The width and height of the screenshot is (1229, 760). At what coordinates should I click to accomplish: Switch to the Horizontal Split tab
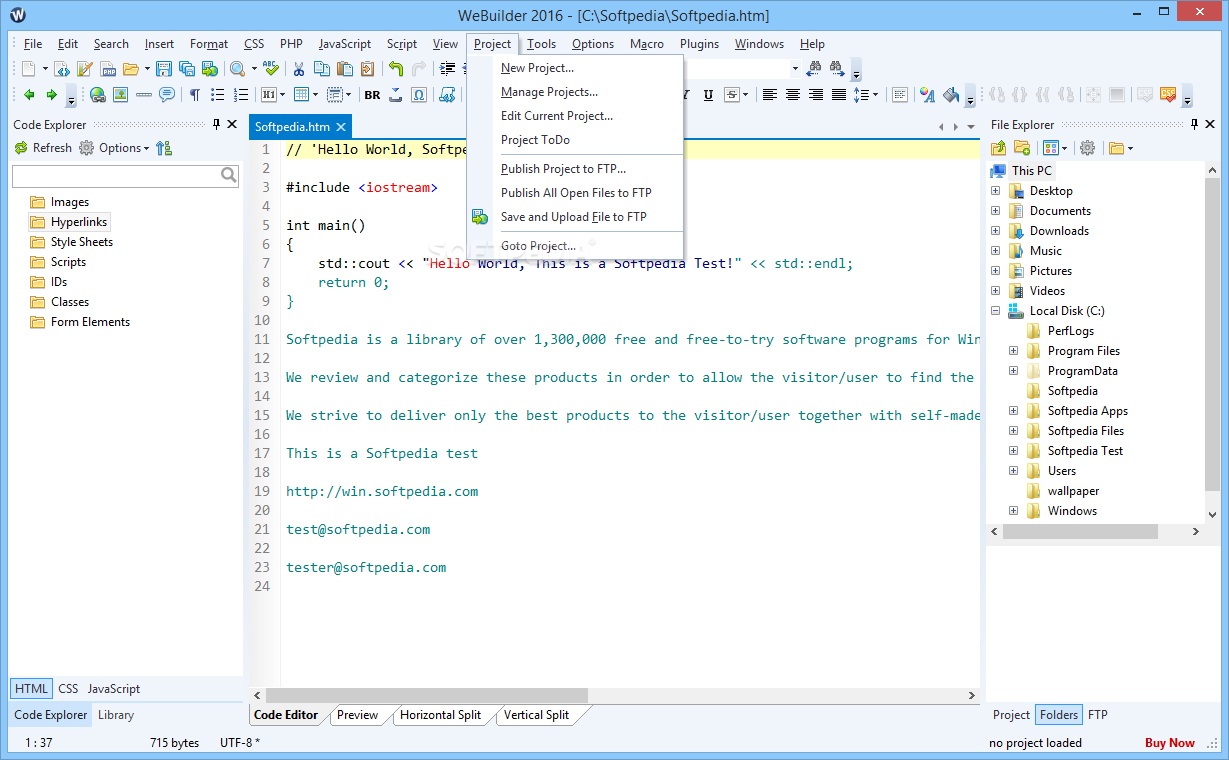(440, 715)
